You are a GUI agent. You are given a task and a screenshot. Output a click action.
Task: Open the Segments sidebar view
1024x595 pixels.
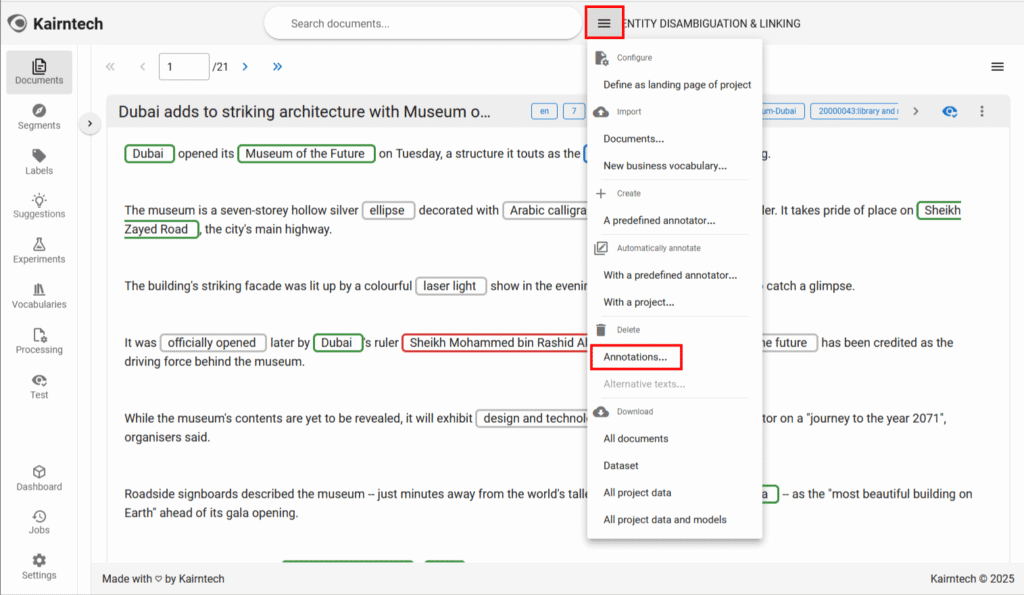coord(39,117)
